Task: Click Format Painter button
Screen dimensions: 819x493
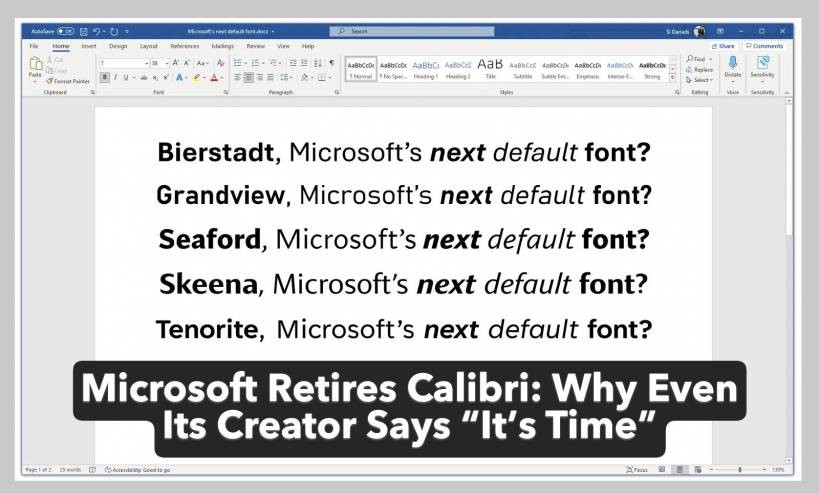Action: 68,81
